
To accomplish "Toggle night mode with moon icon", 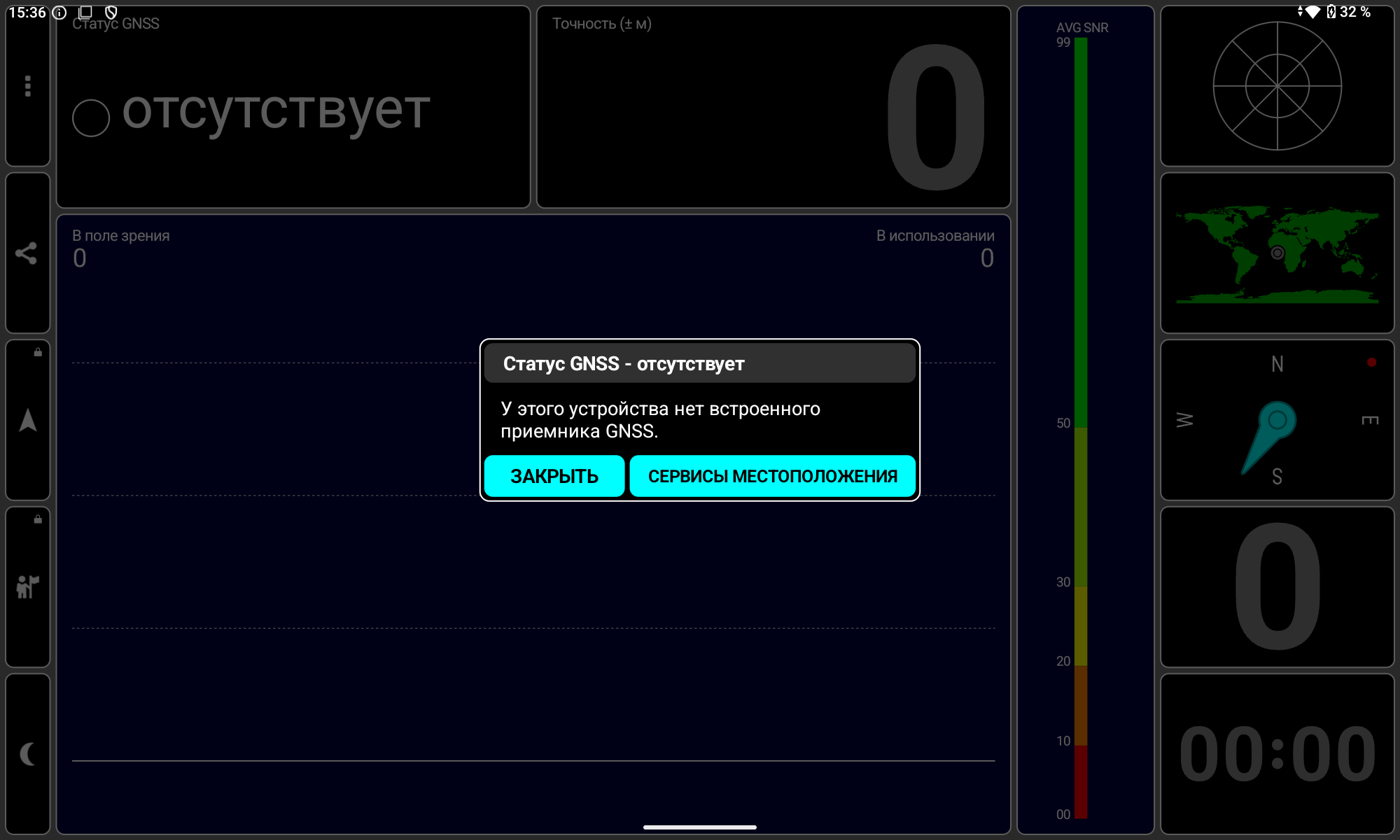I will (x=27, y=754).
